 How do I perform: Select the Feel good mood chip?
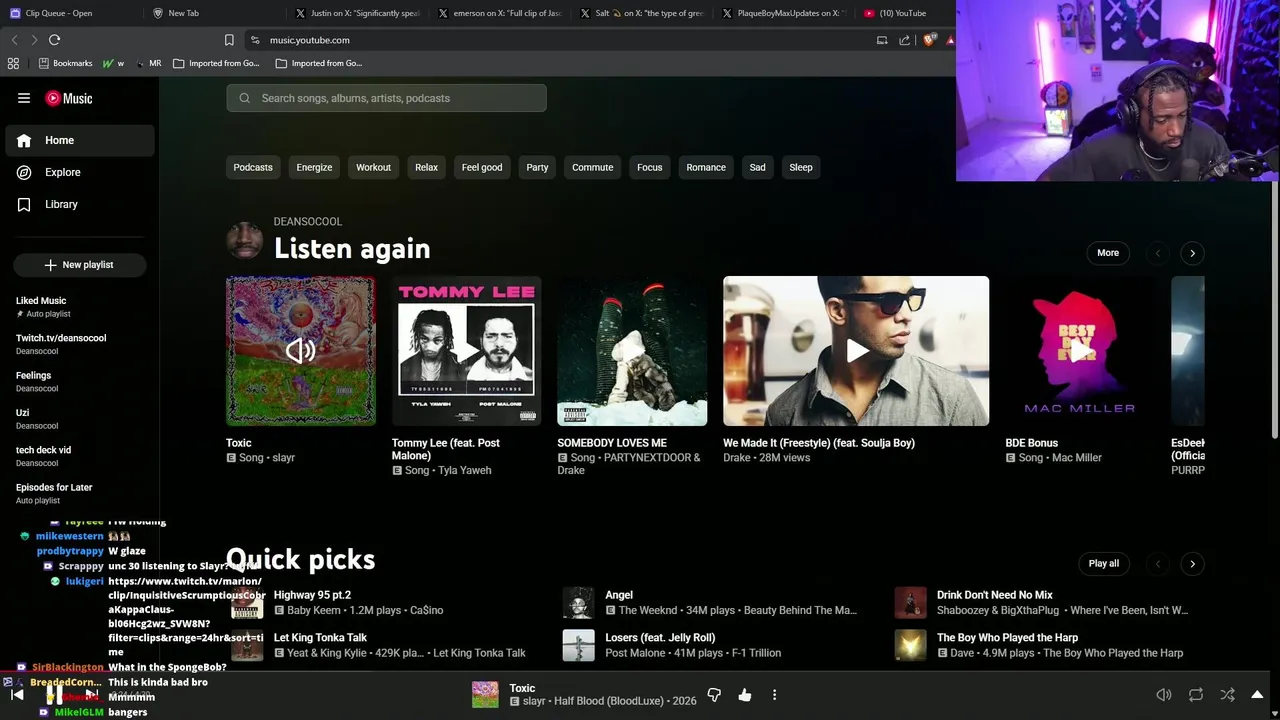[x=482, y=167]
